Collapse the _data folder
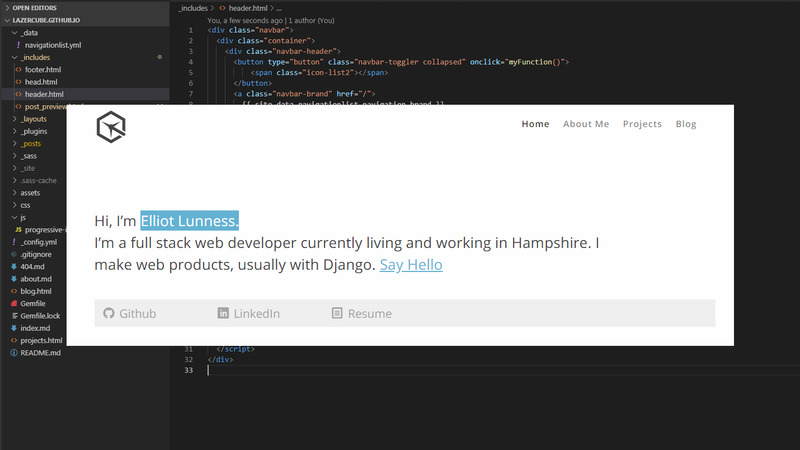 [x=14, y=33]
